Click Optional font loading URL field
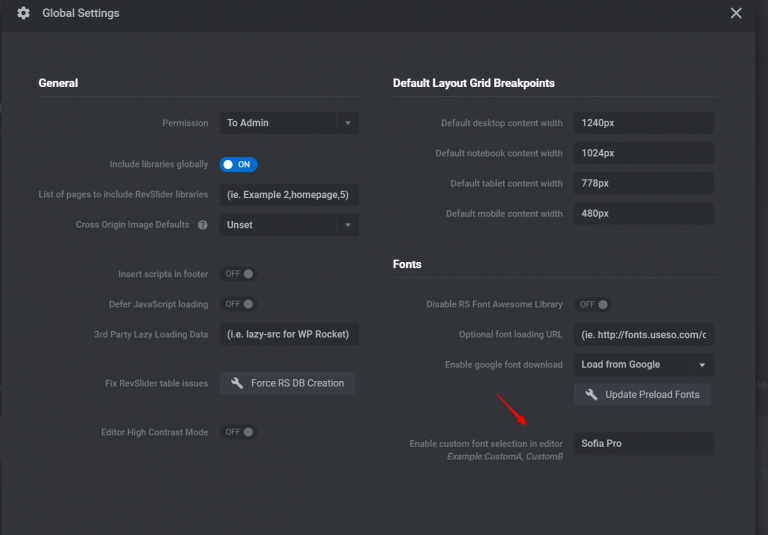The image size is (768, 535). point(643,334)
